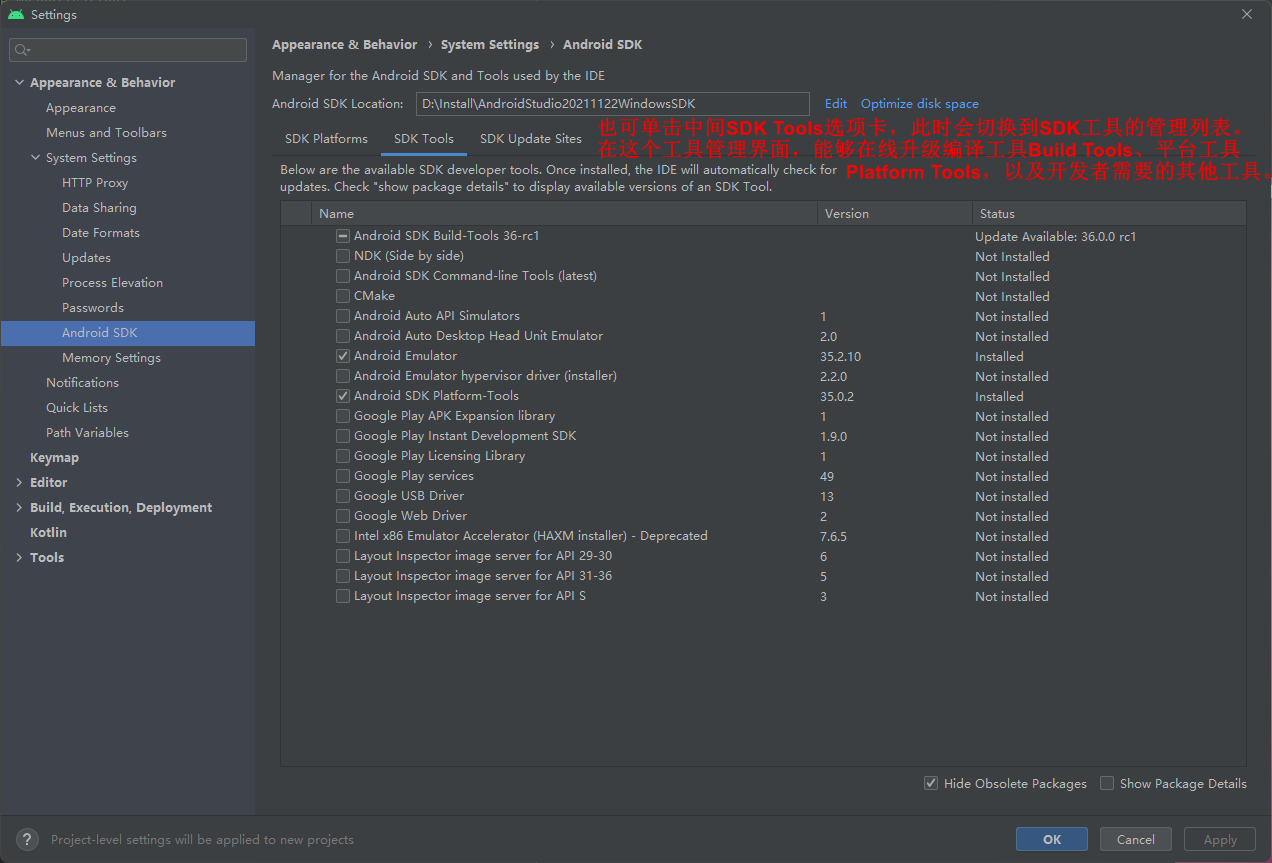1272x863 pixels.
Task: Open Passwords settings page
Action: tap(93, 308)
